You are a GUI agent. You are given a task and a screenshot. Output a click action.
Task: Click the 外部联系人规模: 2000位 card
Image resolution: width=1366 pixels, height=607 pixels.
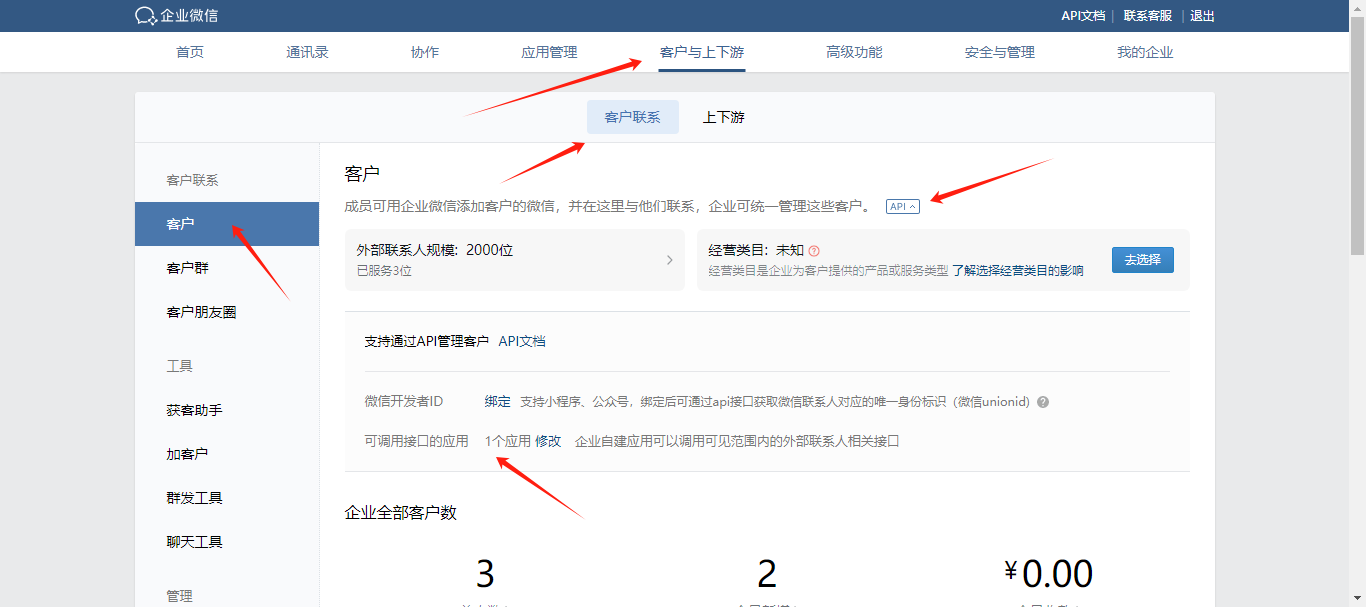pyautogui.click(x=515, y=260)
